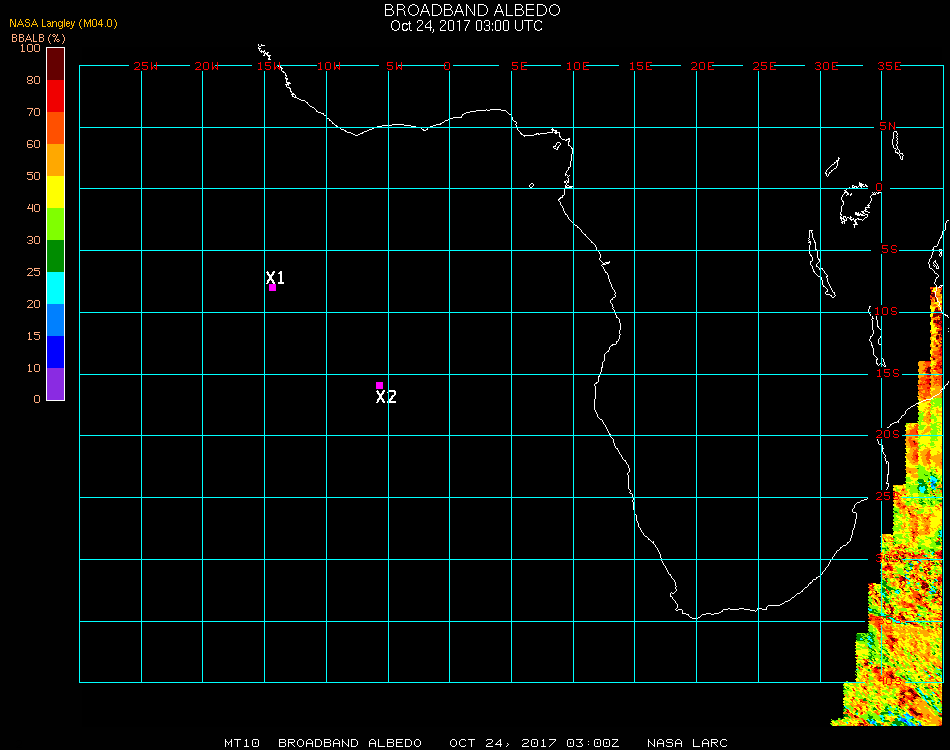Click the 0 prime meridian longitude label
The height and width of the screenshot is (750, 950).
click(x=447, y=66)
